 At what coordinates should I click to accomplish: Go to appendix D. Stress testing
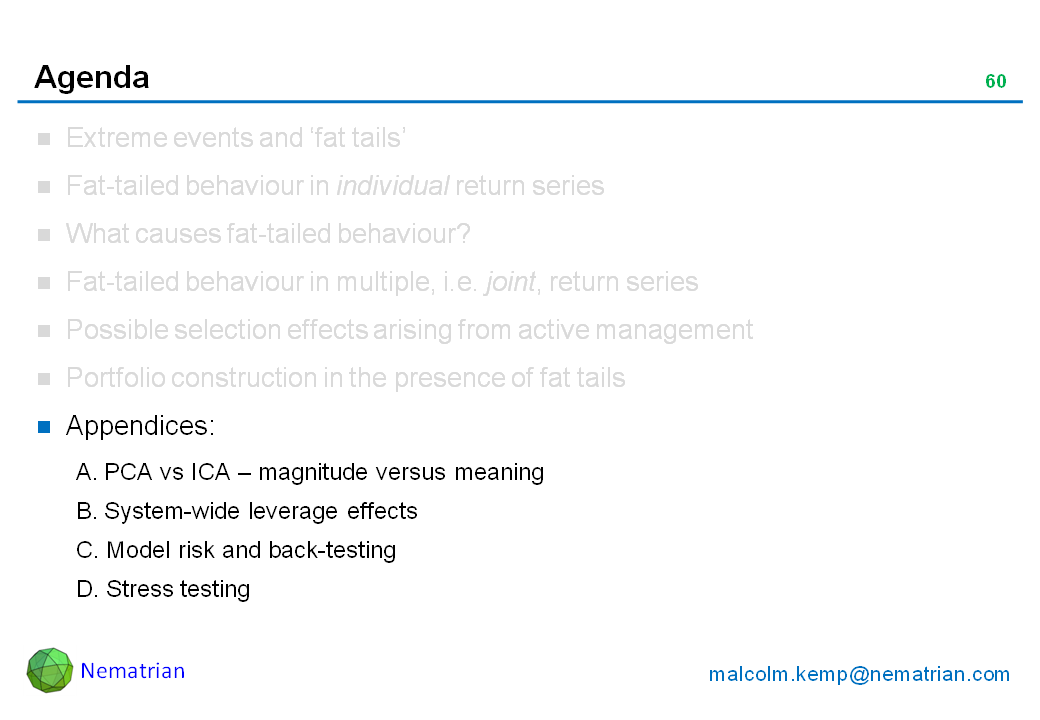click(x=163, y=589)
